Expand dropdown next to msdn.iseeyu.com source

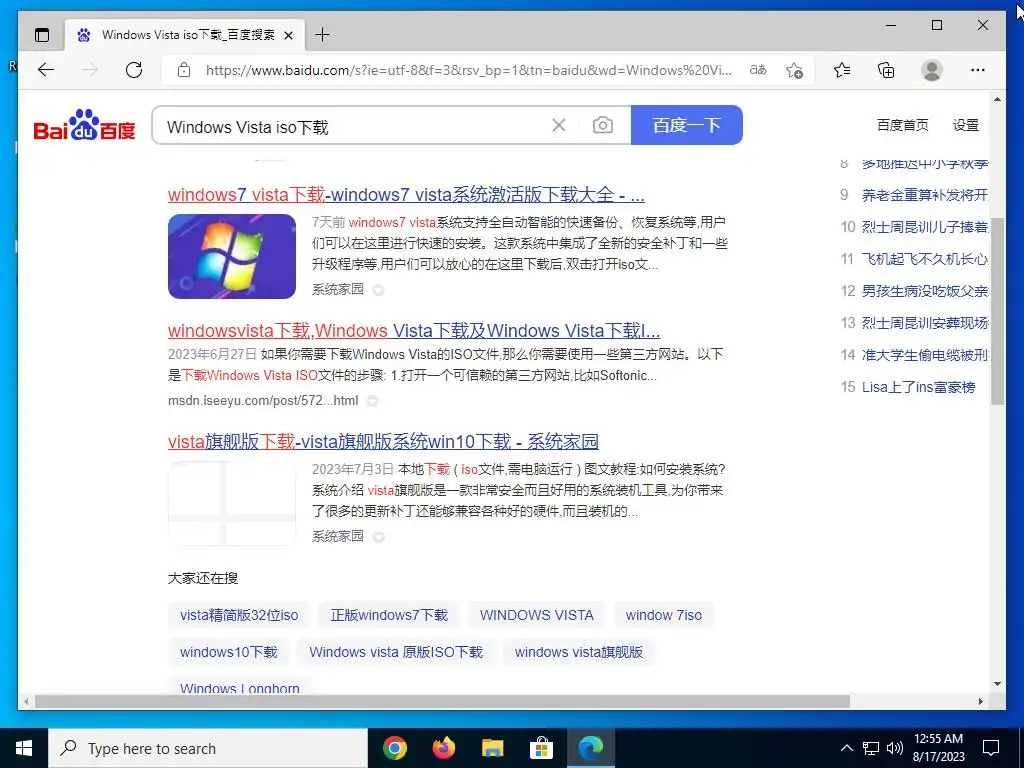coord(372,401)
